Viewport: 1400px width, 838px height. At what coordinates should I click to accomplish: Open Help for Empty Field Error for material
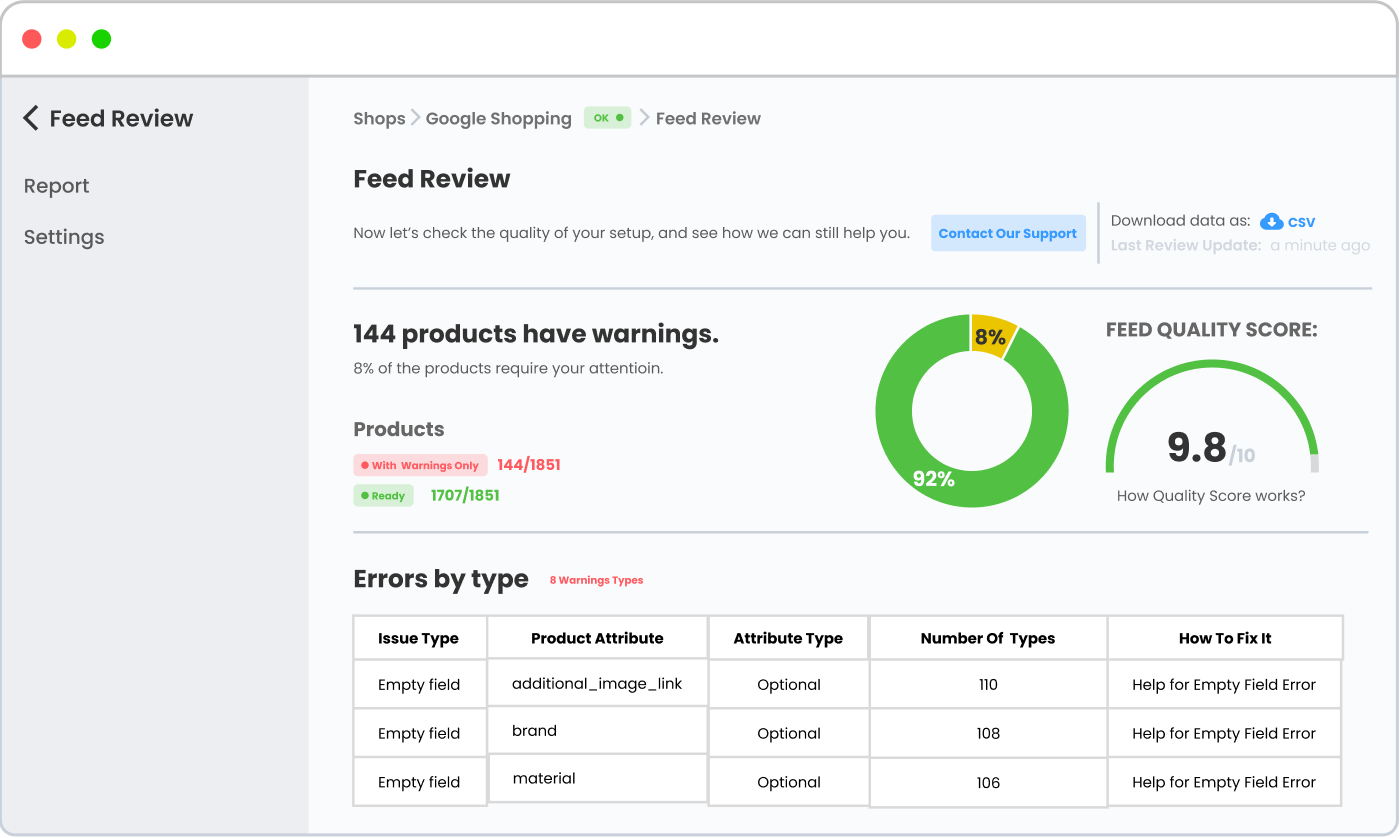pyautogui.click(x=1223, y=782)
